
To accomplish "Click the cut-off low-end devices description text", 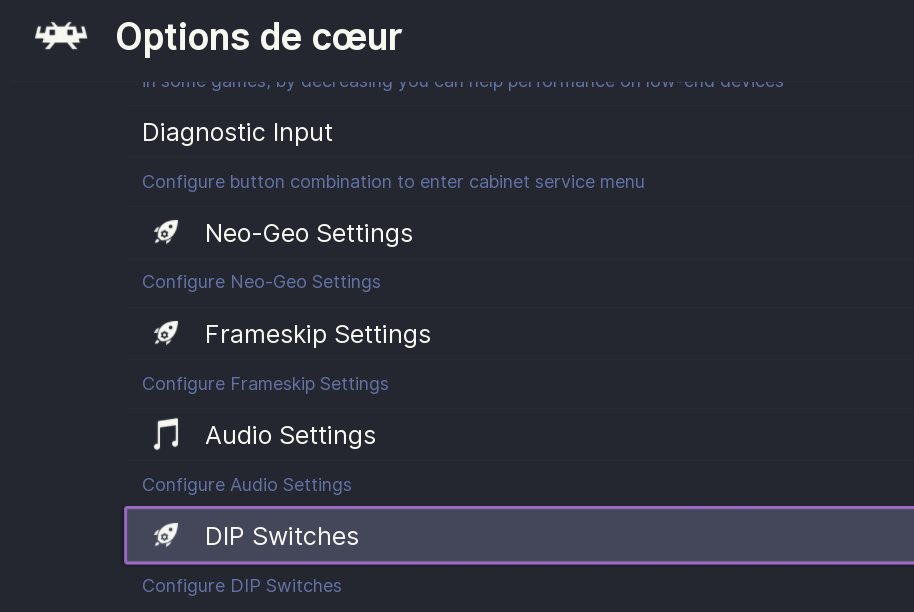I will point(462,83).
